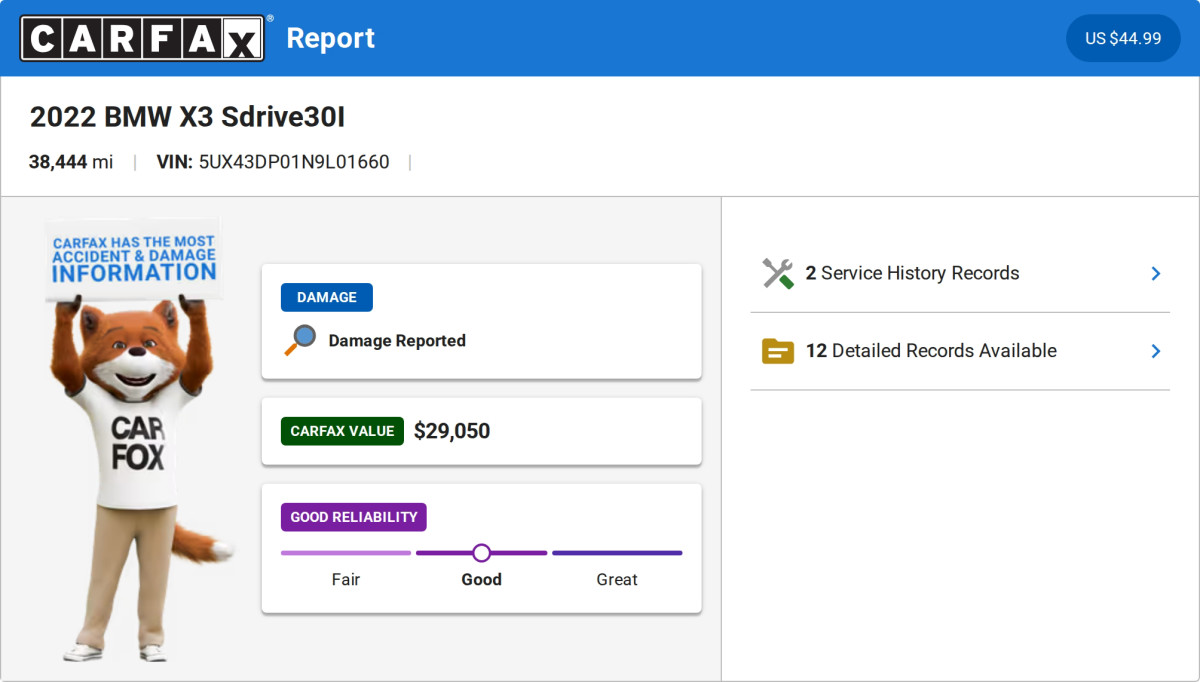Click the fox's Accident & Damage Information sign
1200x682 pixels.
pos(133,258)
